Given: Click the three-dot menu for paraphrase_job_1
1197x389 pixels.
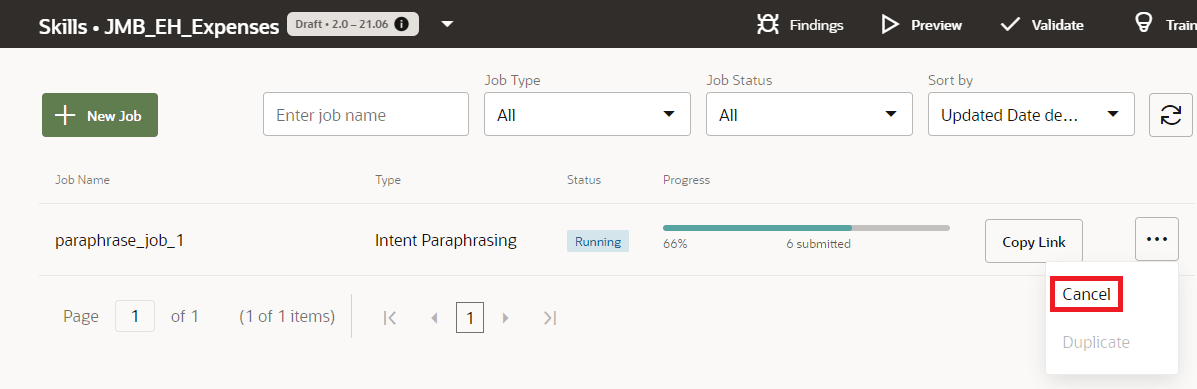Looking at the screenshot, I should pos(1157,239).
